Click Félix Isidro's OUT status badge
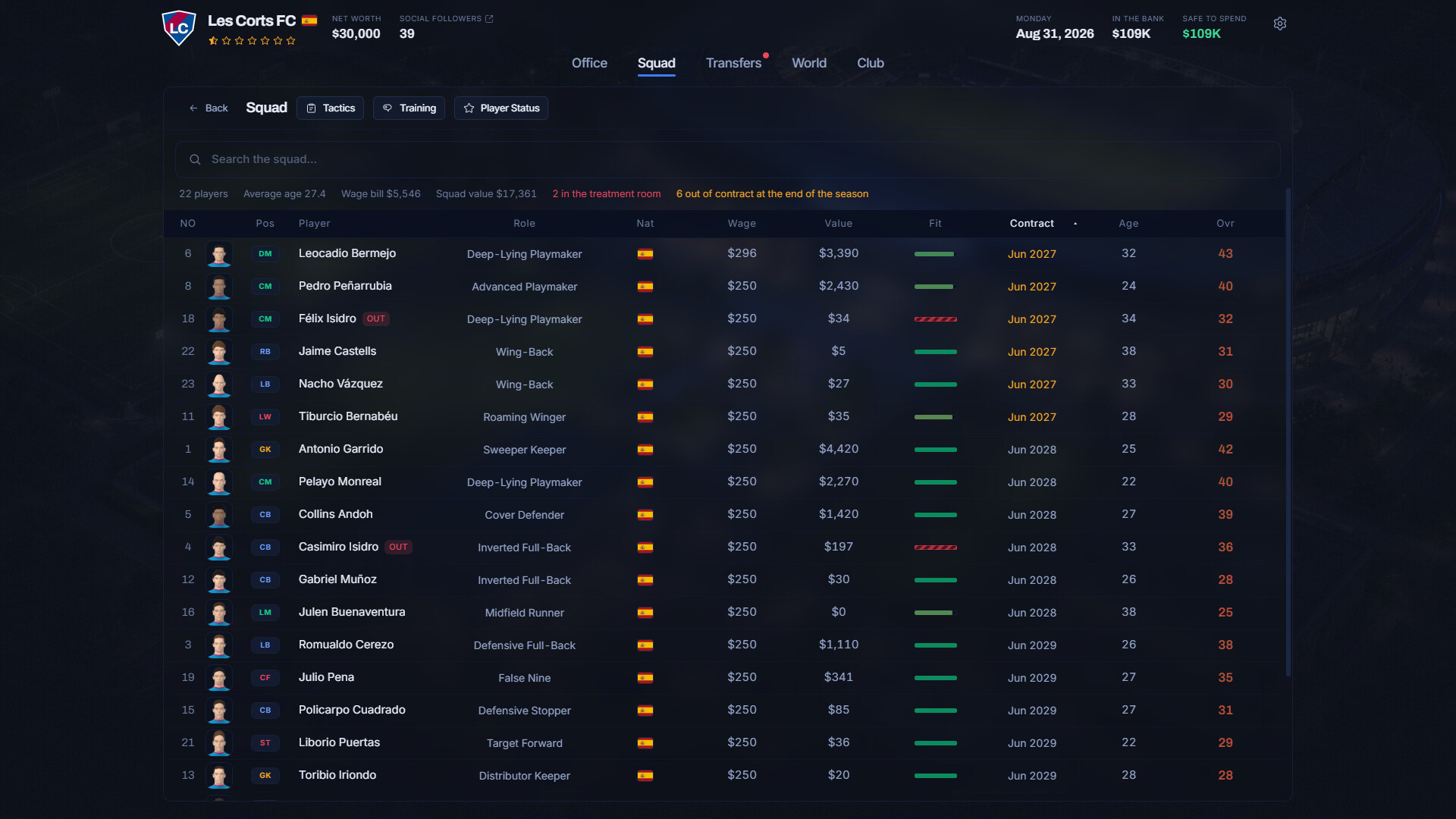 [x=376, y=319]
